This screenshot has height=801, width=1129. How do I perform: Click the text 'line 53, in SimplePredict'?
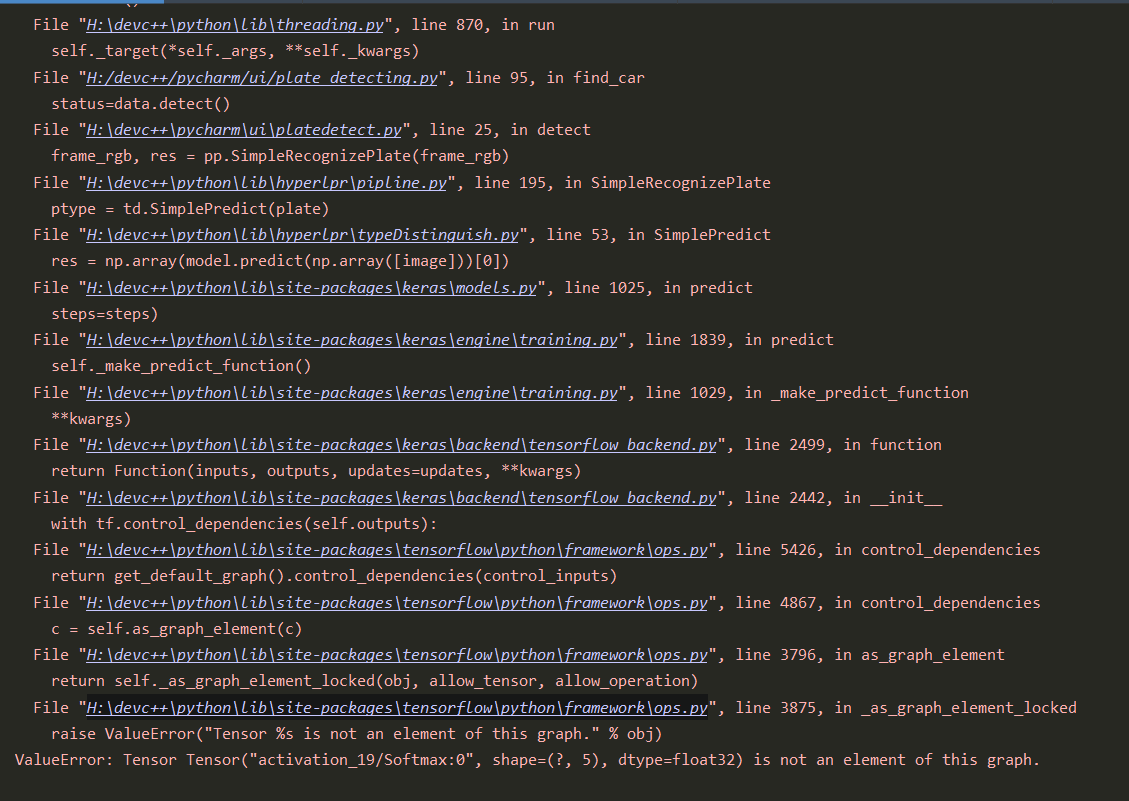point(658,235)
